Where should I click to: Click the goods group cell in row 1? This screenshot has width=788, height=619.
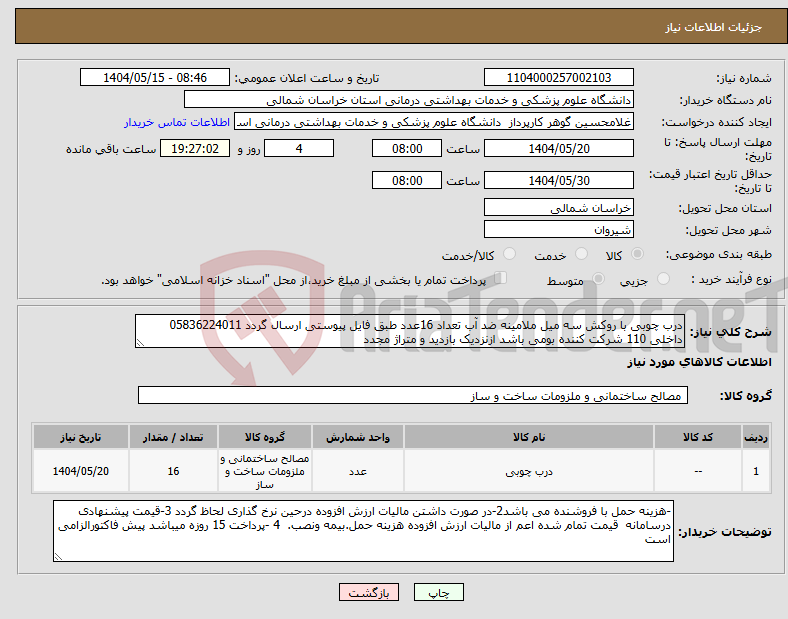[265, 471]
